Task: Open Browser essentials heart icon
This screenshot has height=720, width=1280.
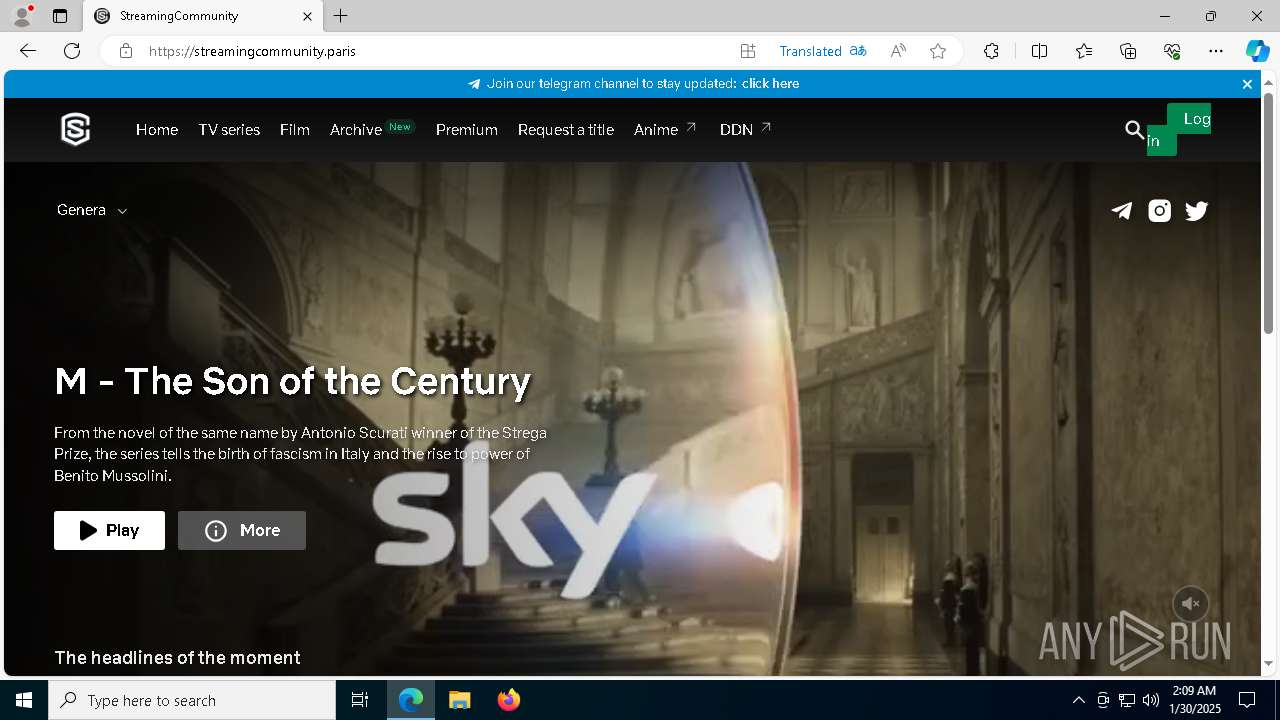Action: (x=1172, y=51)
